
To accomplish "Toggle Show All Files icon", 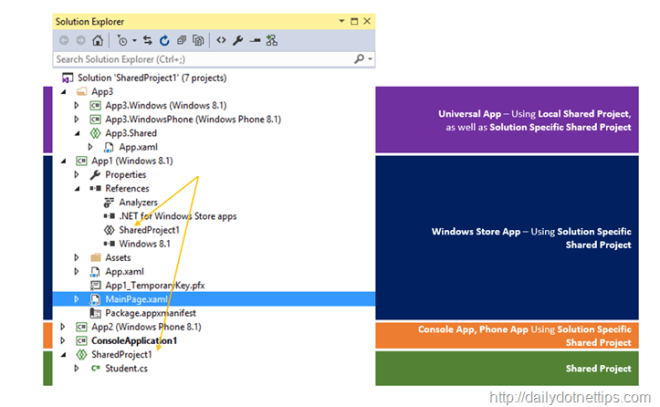I will pos(198,40).
